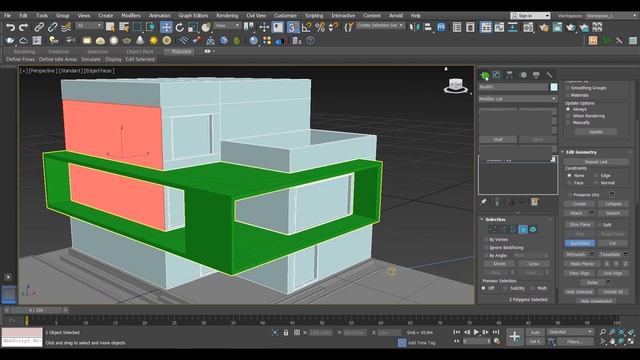Open the Schematic View icon

[513, 27]
